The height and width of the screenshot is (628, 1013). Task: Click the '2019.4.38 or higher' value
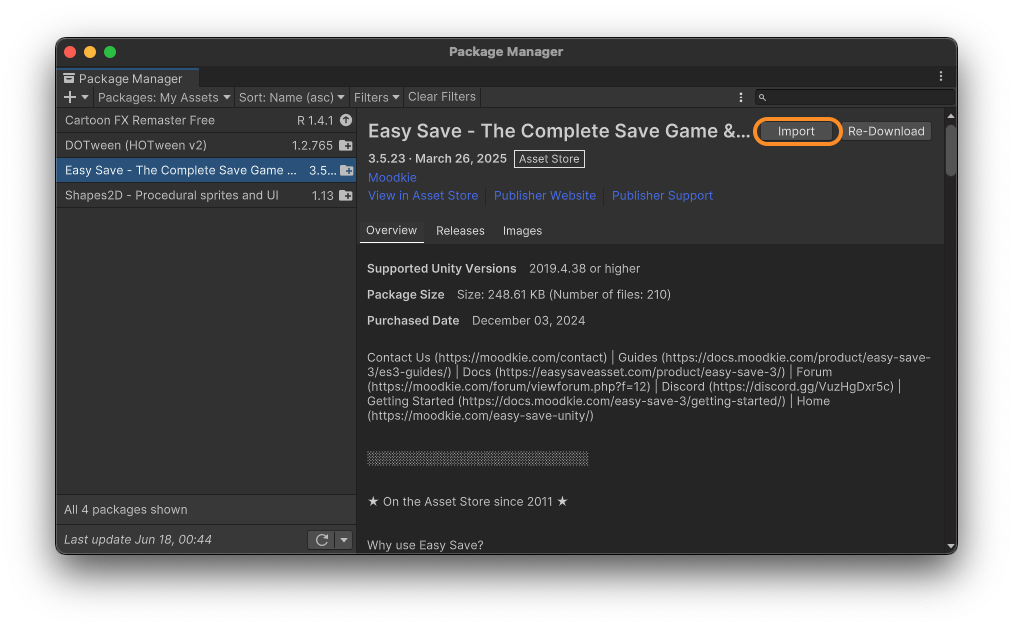pyautogui.click(x=585, y=269)
